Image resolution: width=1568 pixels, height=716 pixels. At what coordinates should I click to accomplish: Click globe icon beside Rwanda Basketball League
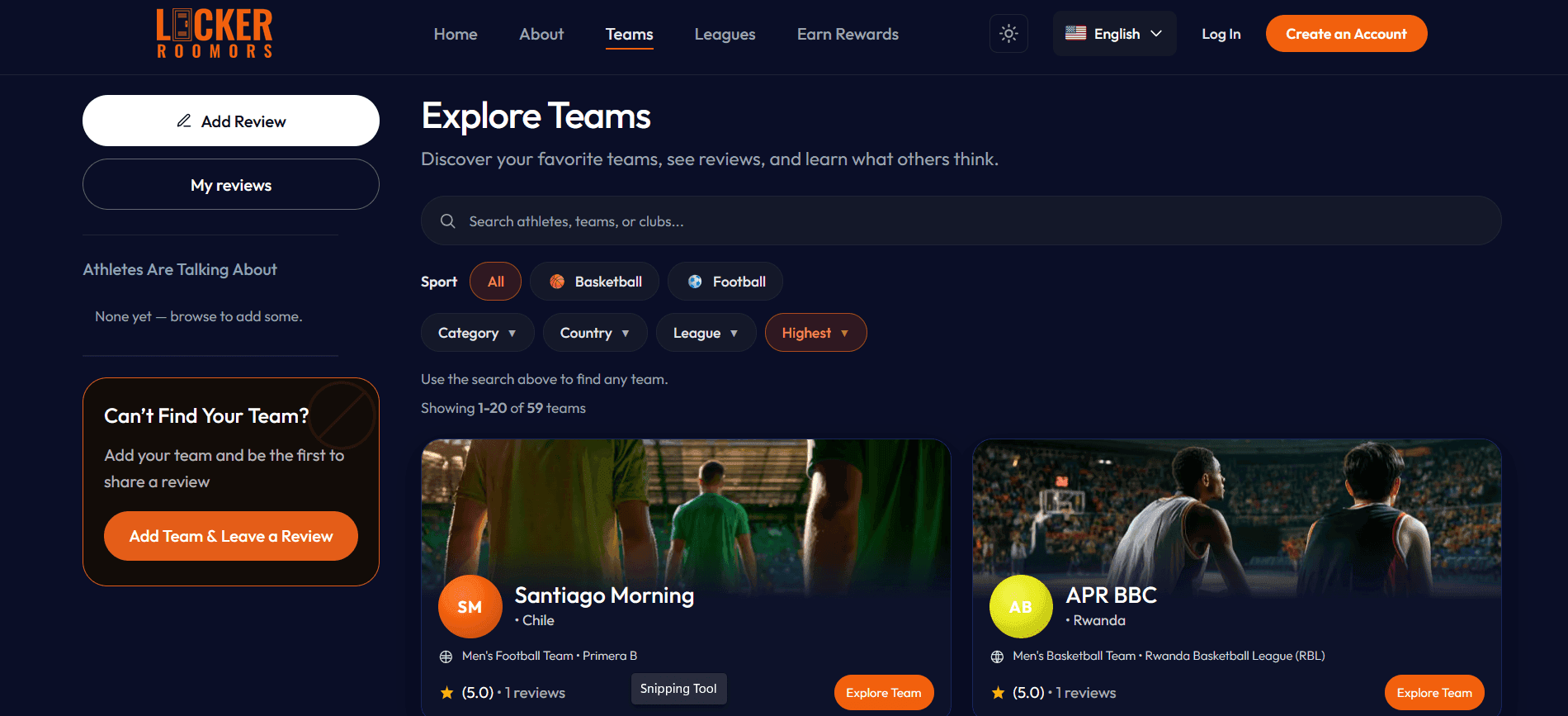pyautogui.click(x=997, y=657)
